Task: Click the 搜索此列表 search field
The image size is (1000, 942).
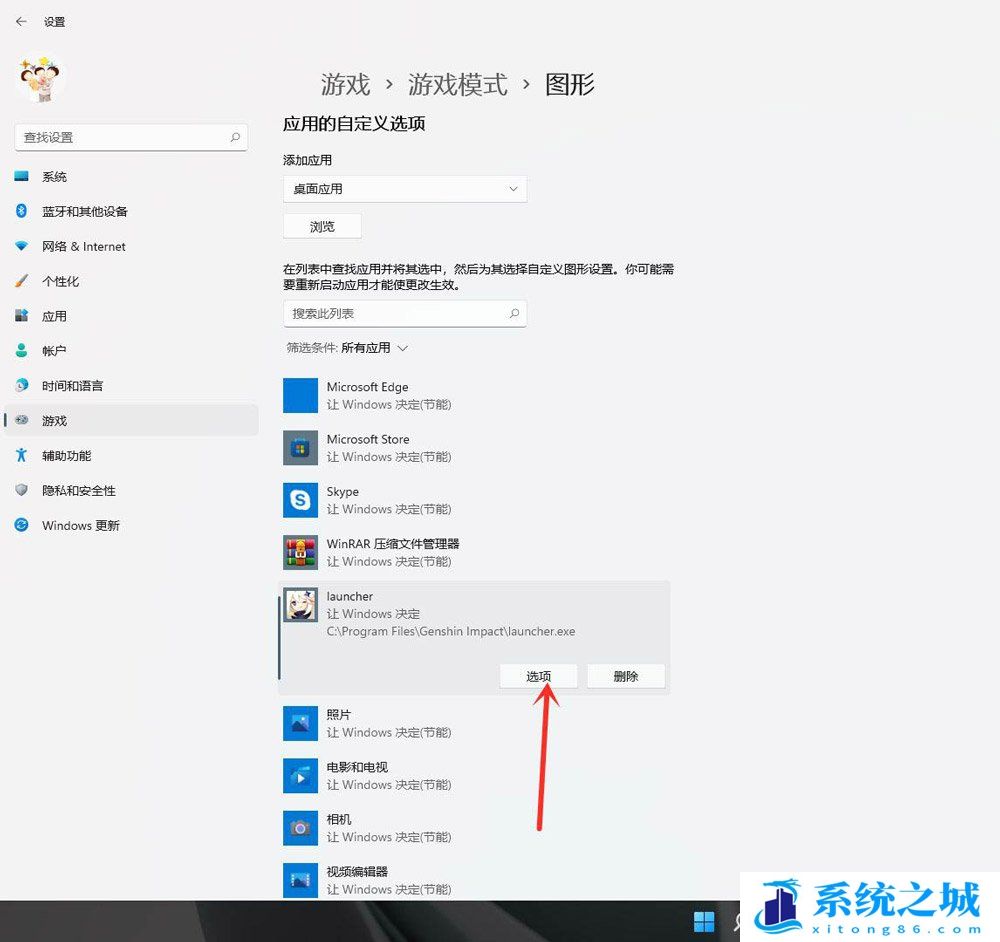Action: (404, 313)
